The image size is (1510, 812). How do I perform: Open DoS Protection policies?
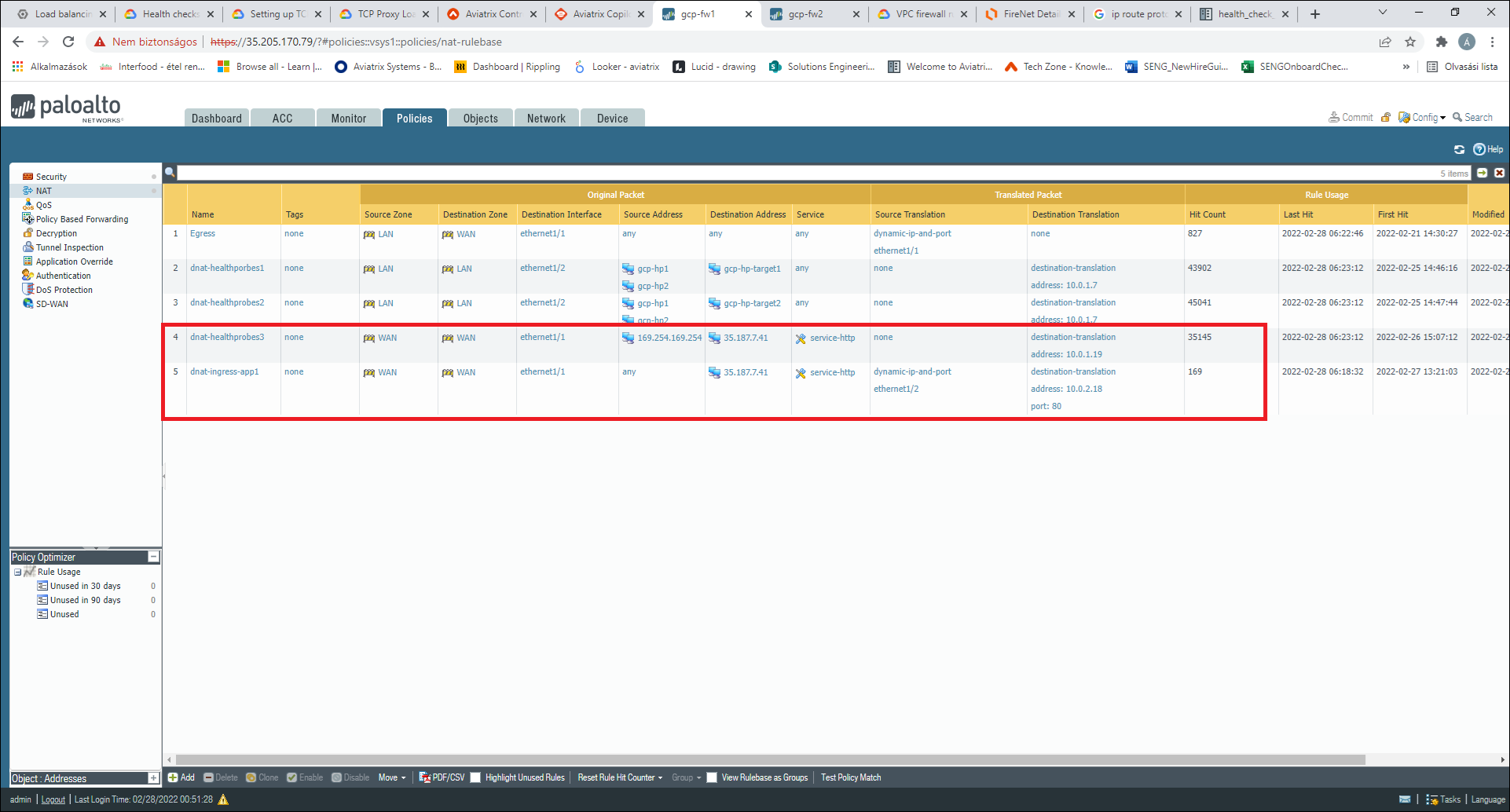click(x=64, y=289)
